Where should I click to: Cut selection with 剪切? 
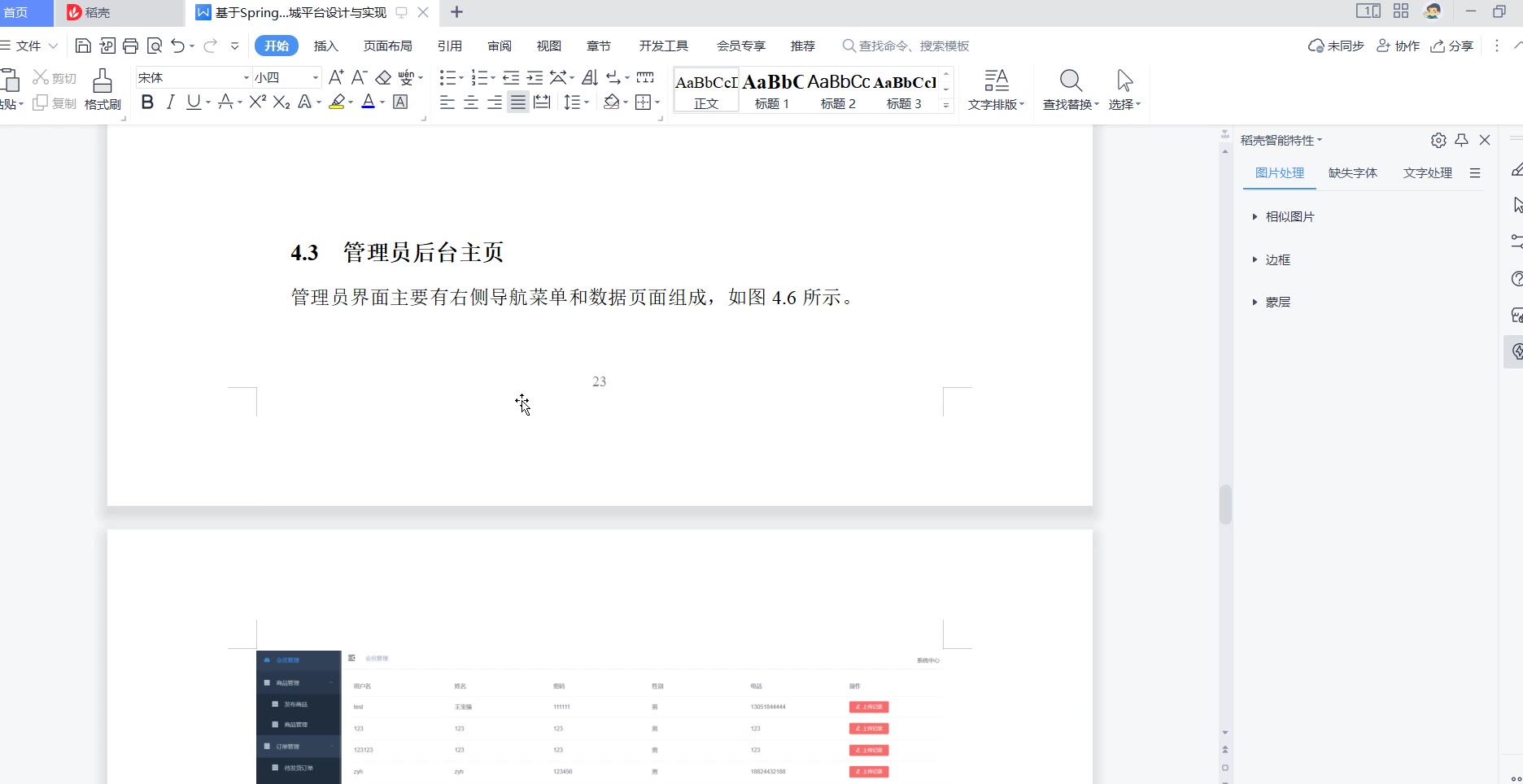[x=55, y=77]
